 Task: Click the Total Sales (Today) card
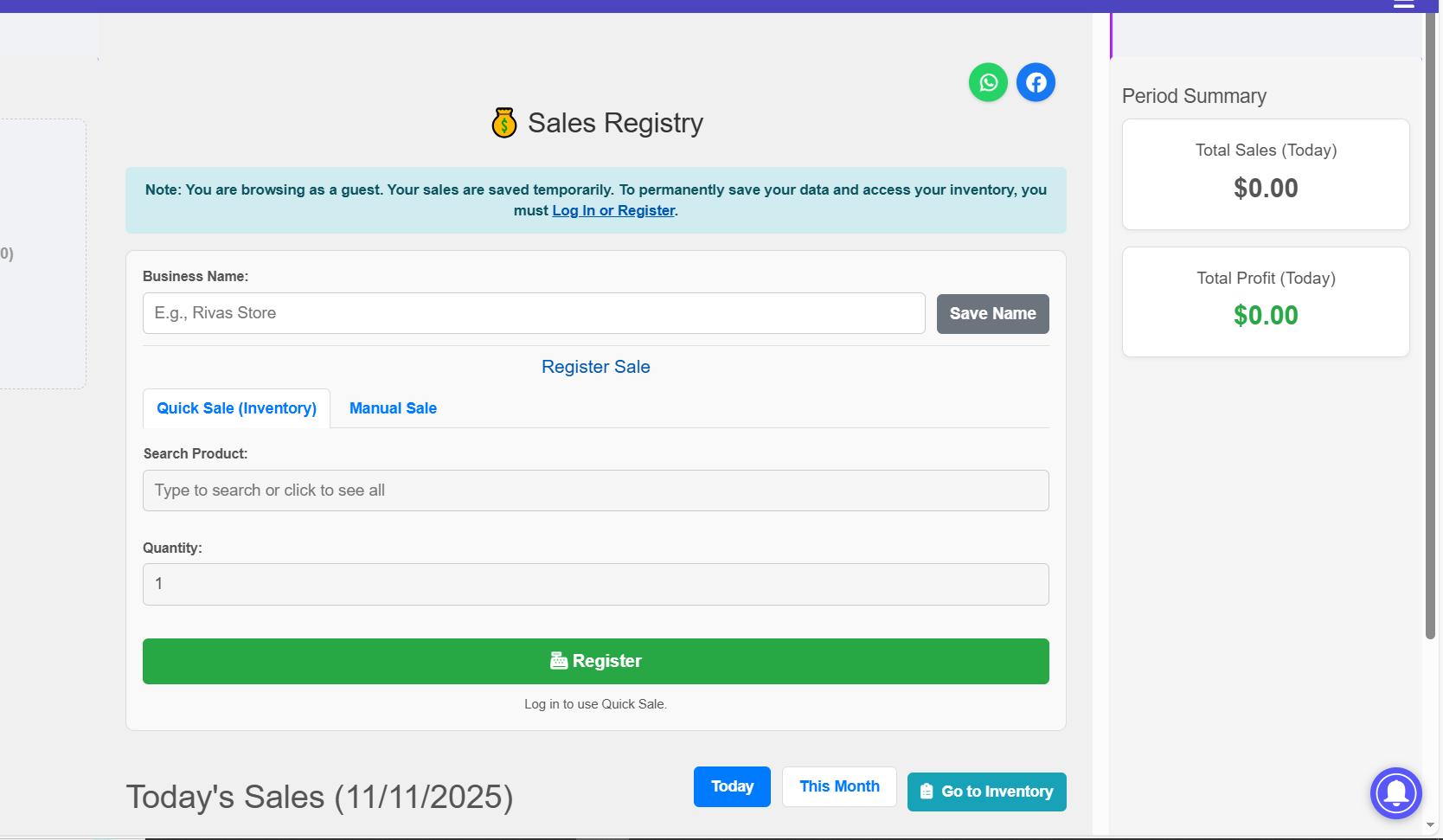(1266, 174)
